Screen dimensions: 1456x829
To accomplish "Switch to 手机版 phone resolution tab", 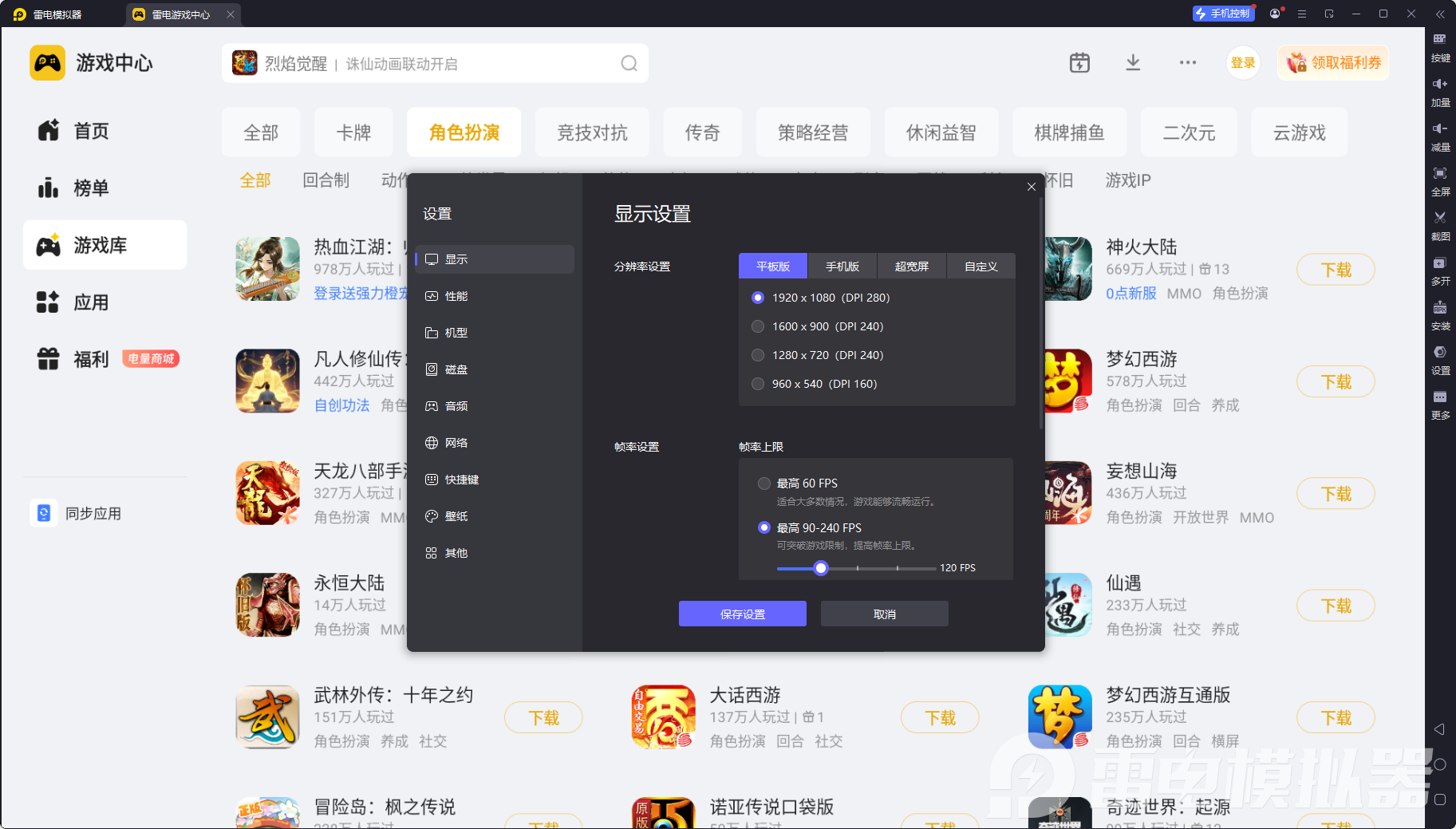I will pos(842,266).
